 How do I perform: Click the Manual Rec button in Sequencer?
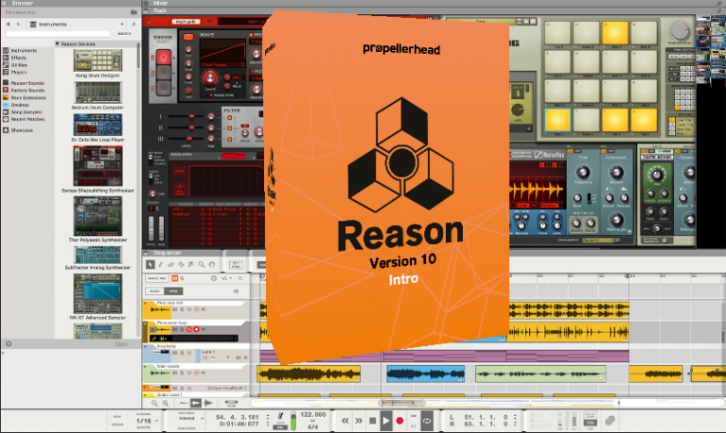pos(157,278)
